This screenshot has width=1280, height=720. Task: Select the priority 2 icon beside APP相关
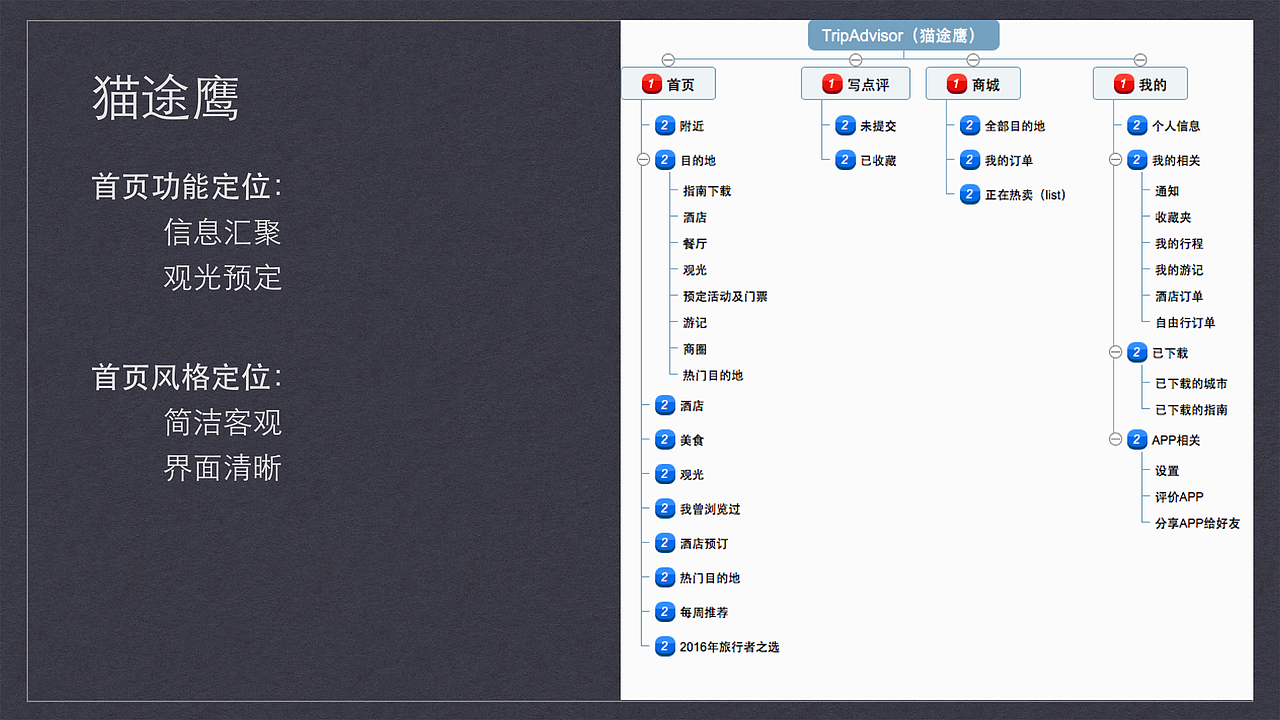click(x=1137, y=440)
